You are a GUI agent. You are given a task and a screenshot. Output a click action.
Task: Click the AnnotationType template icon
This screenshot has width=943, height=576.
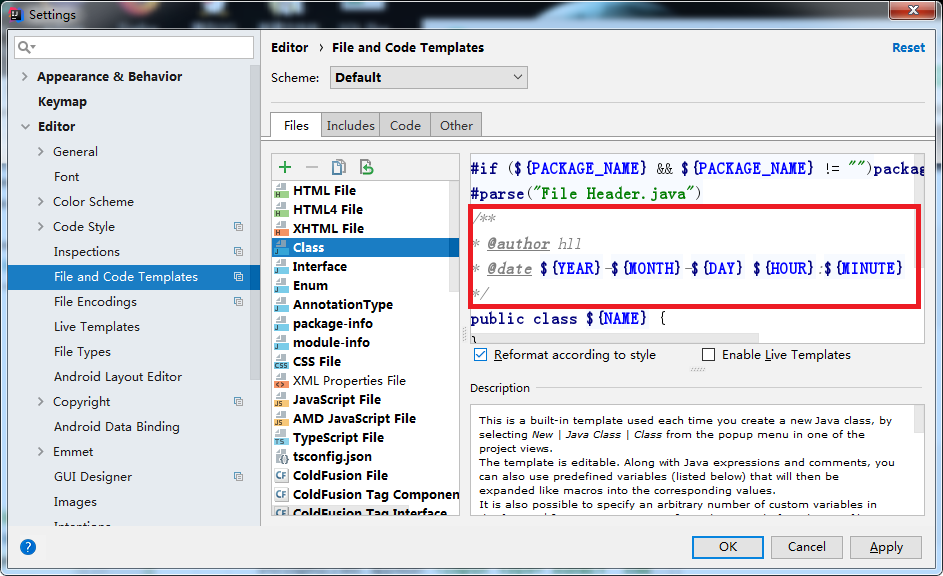[x=281, y=305]
